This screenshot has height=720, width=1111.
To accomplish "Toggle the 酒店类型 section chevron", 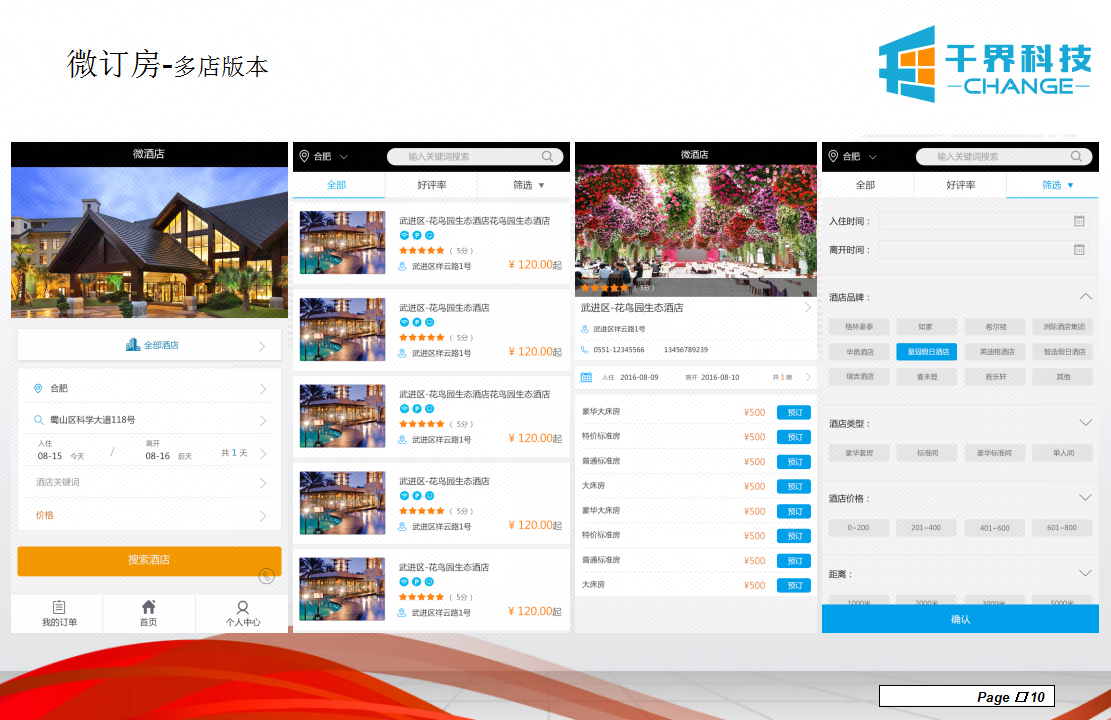I will [x=1085, y=422].
